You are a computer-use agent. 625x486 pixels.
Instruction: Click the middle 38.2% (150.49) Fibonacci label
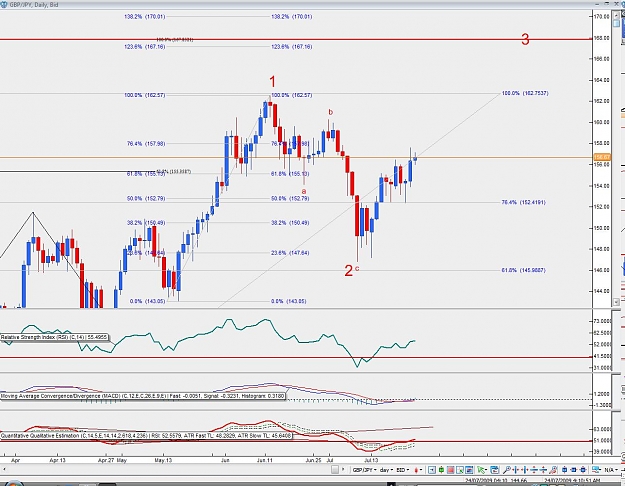(x=290, y=223)
